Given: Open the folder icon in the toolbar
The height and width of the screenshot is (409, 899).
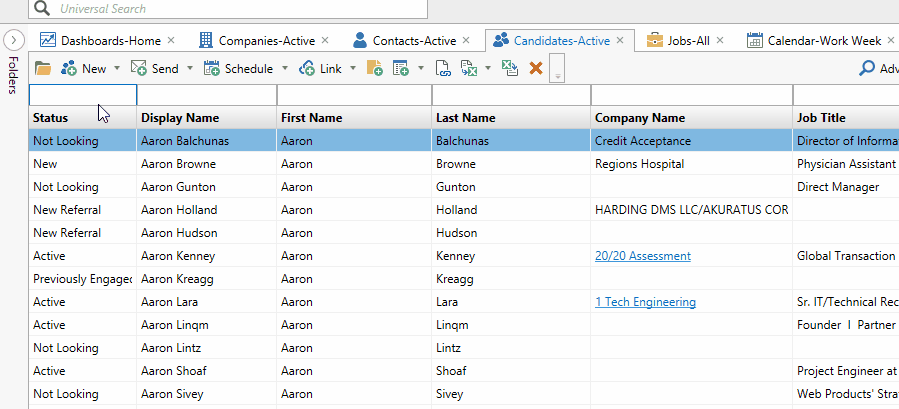Looking at the screenshot, I should pos(43,69).
